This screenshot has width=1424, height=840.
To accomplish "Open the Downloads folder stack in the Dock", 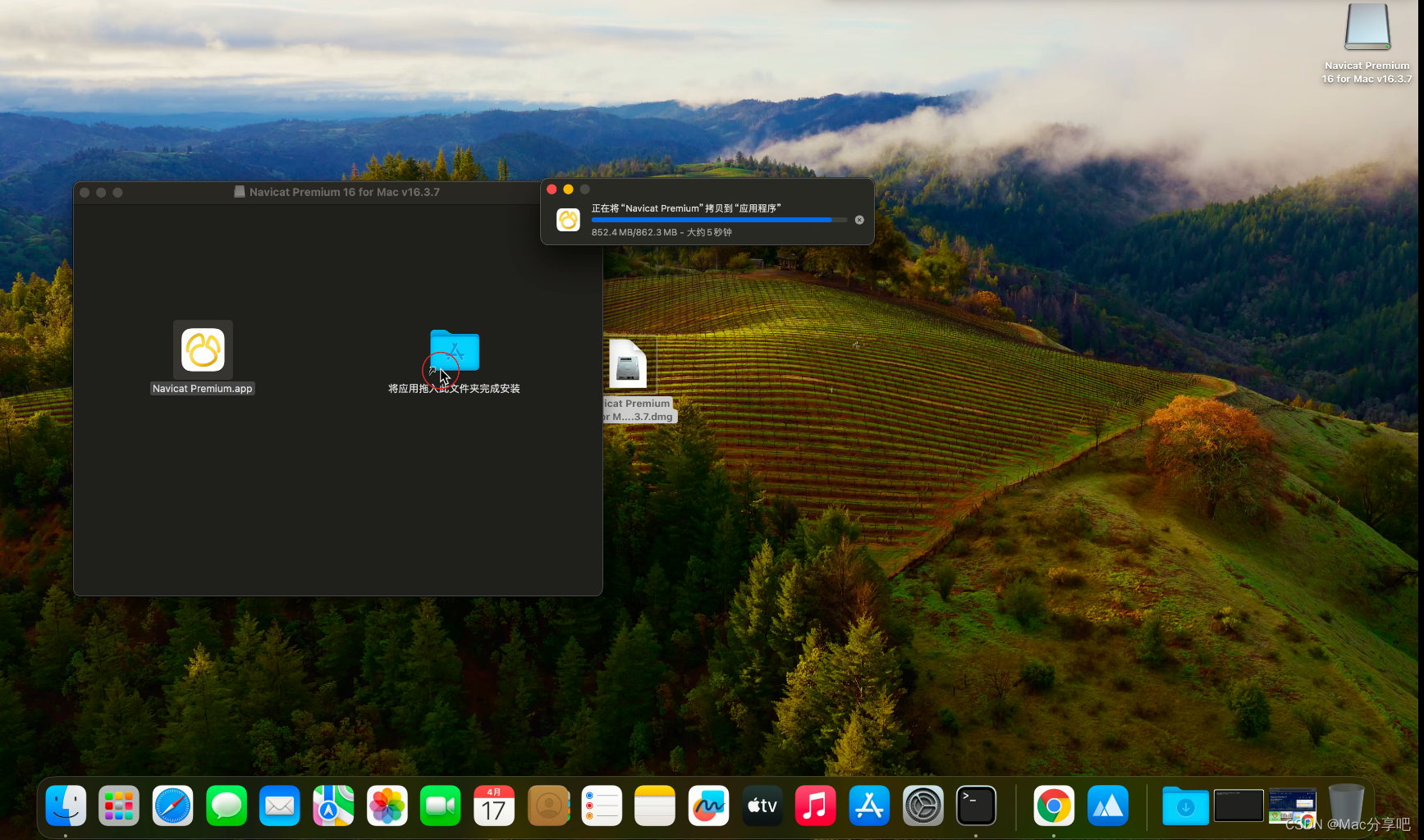I will tap(1185, 806).
